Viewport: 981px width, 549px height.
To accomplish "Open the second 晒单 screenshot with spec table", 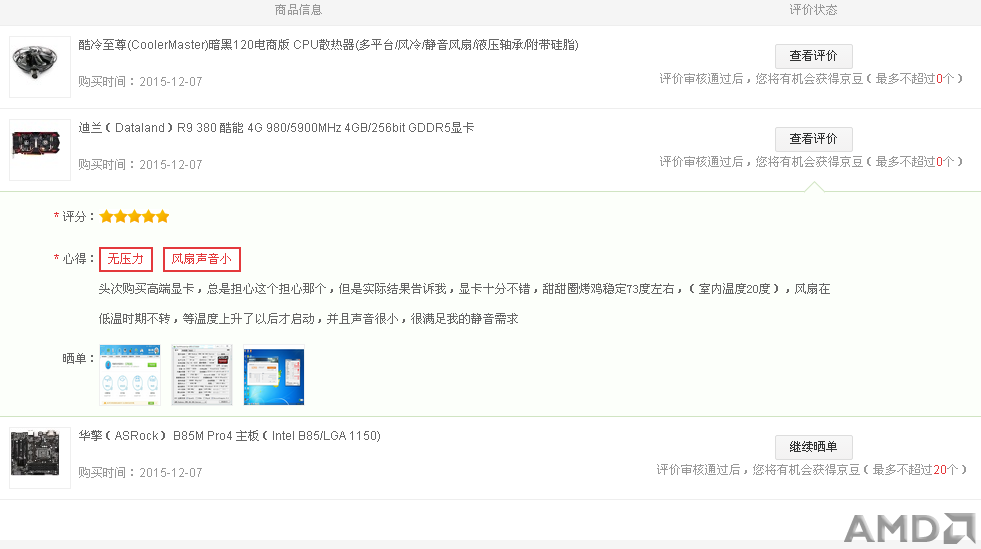I will (202, 375).
